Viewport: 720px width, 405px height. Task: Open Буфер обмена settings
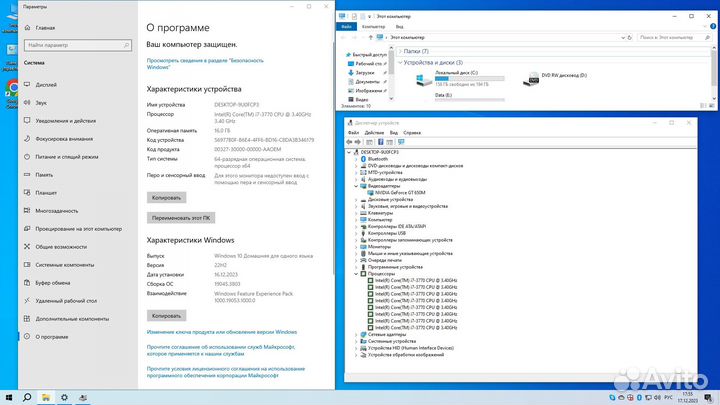tap(53, 283)
